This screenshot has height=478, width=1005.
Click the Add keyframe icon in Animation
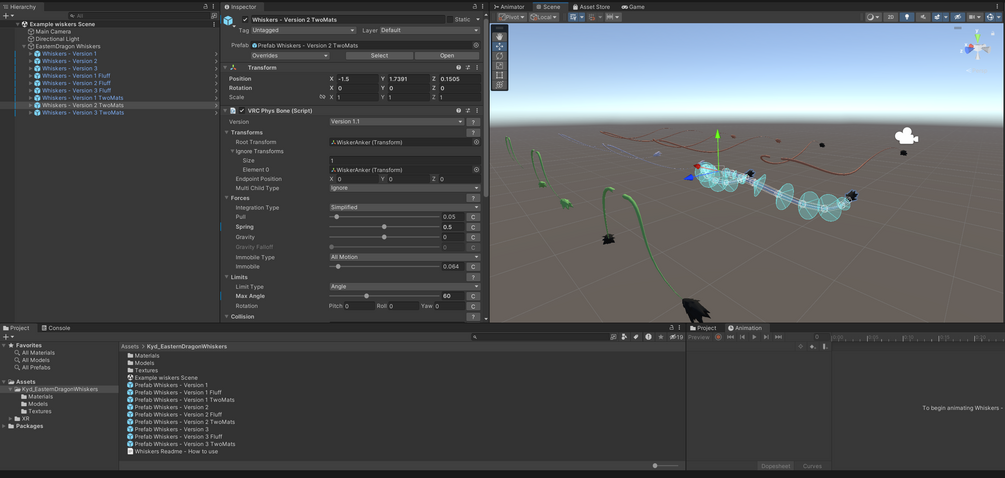tap(812, 347)
